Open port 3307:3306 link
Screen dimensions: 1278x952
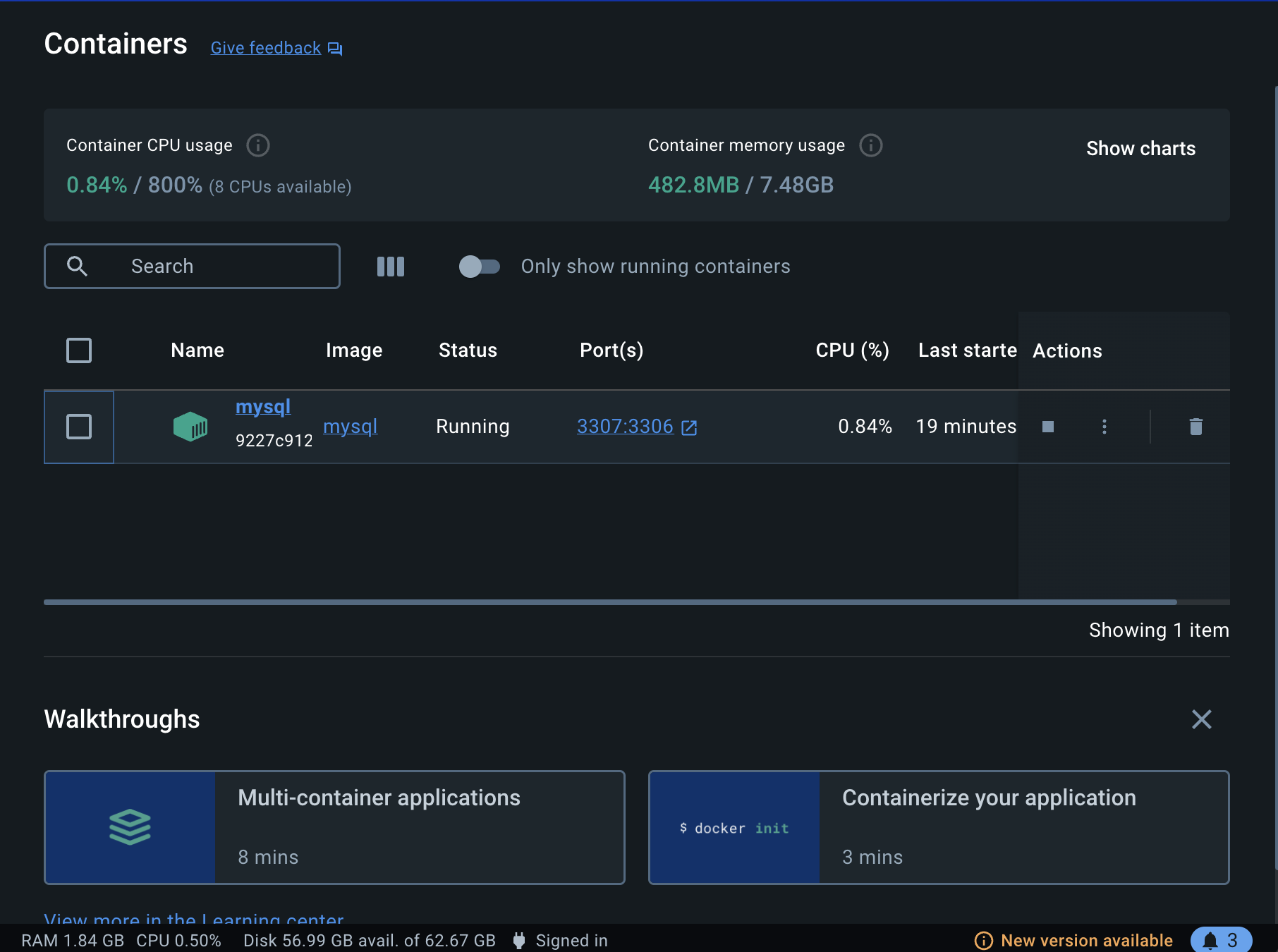tap(625, 427)
